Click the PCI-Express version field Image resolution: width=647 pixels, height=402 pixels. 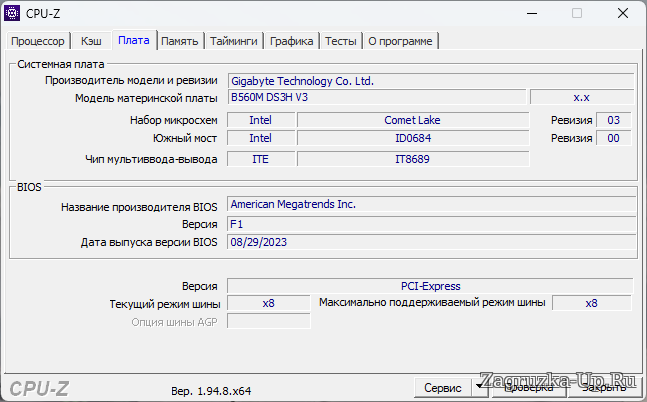pyautogui.click(x=430, y=286)
